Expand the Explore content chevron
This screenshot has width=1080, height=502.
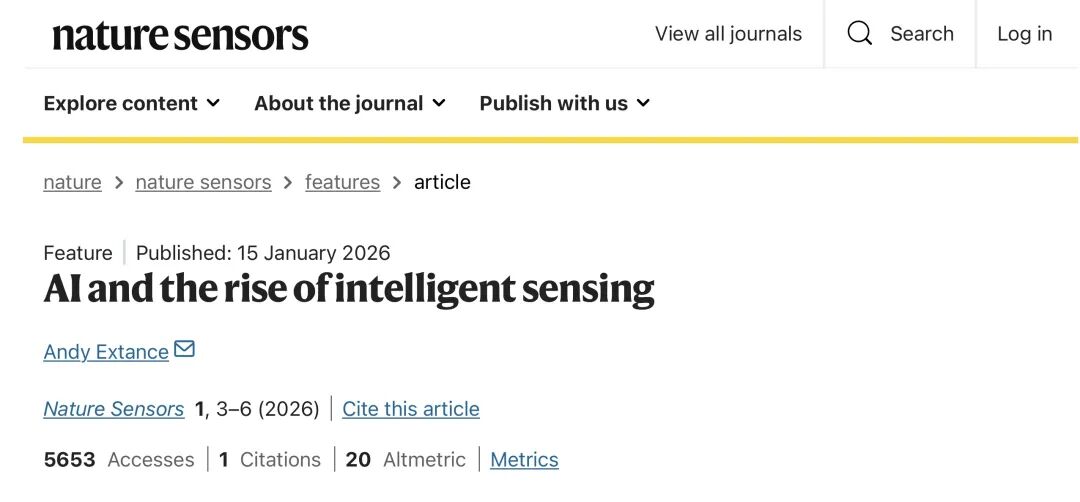pos(213,103)
